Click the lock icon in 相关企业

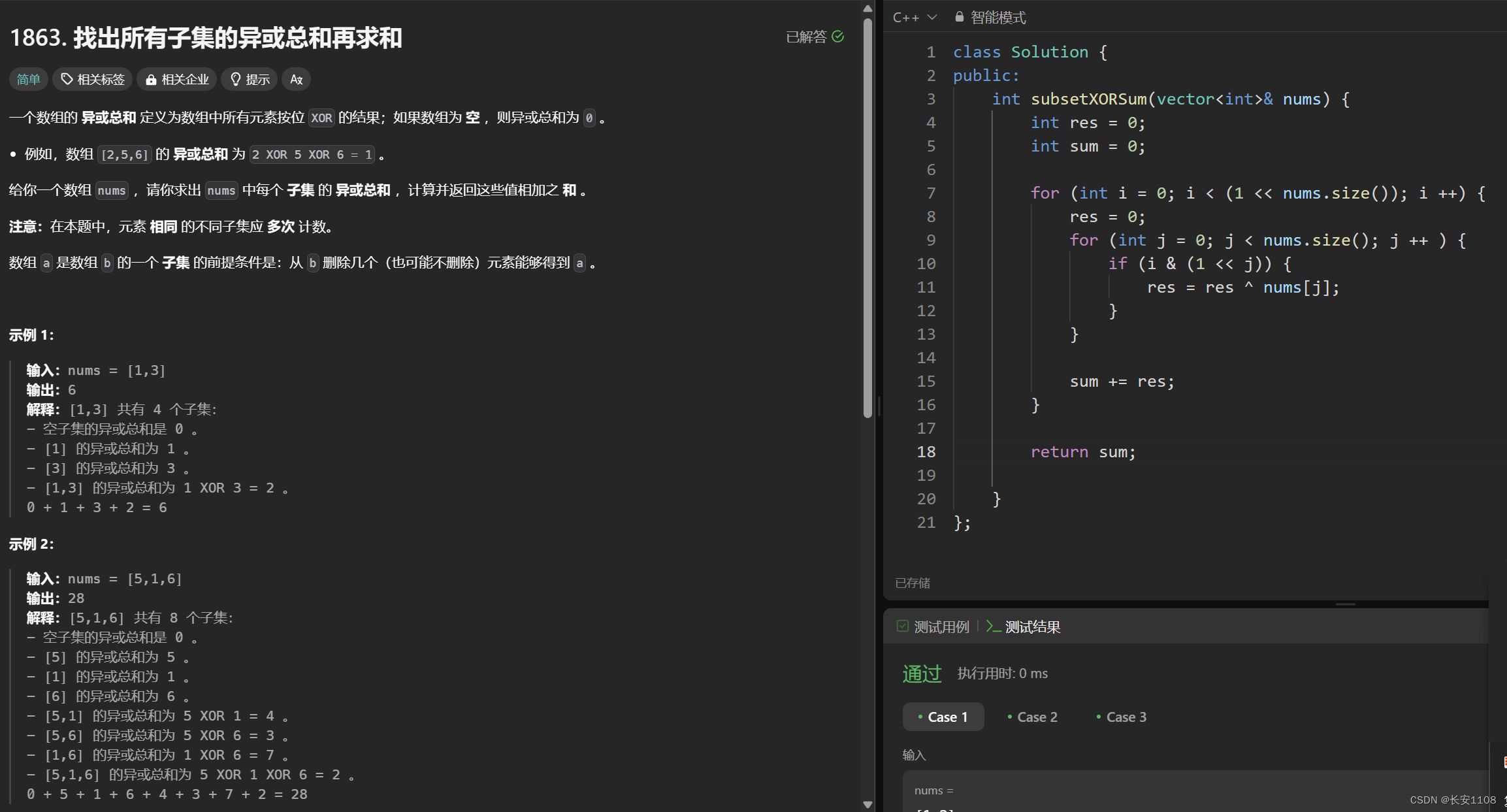coord(151,79)
